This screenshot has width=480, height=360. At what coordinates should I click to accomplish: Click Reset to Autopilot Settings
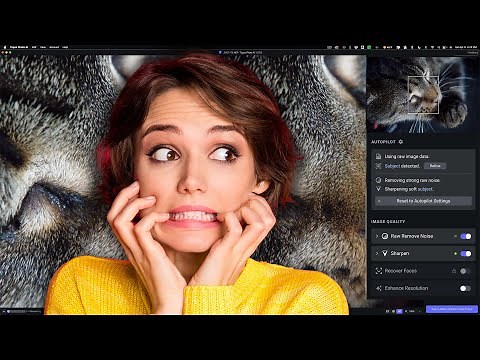(x=423, y=201)
